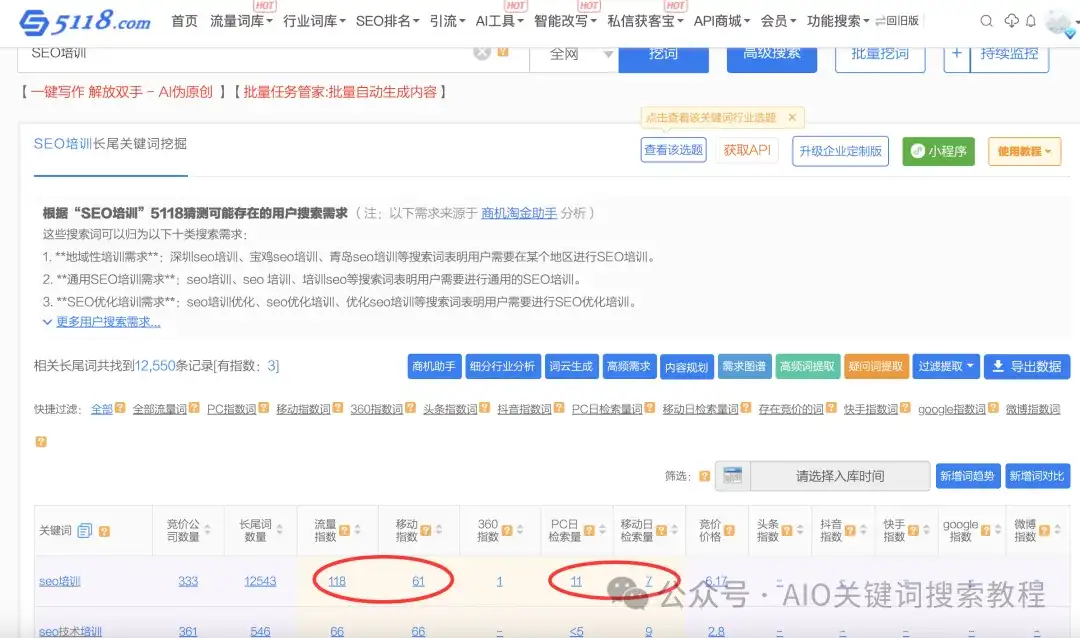Click the help icon next to 关键词 header
Viewport: 1080px width, 638px height.
[104, 531]
